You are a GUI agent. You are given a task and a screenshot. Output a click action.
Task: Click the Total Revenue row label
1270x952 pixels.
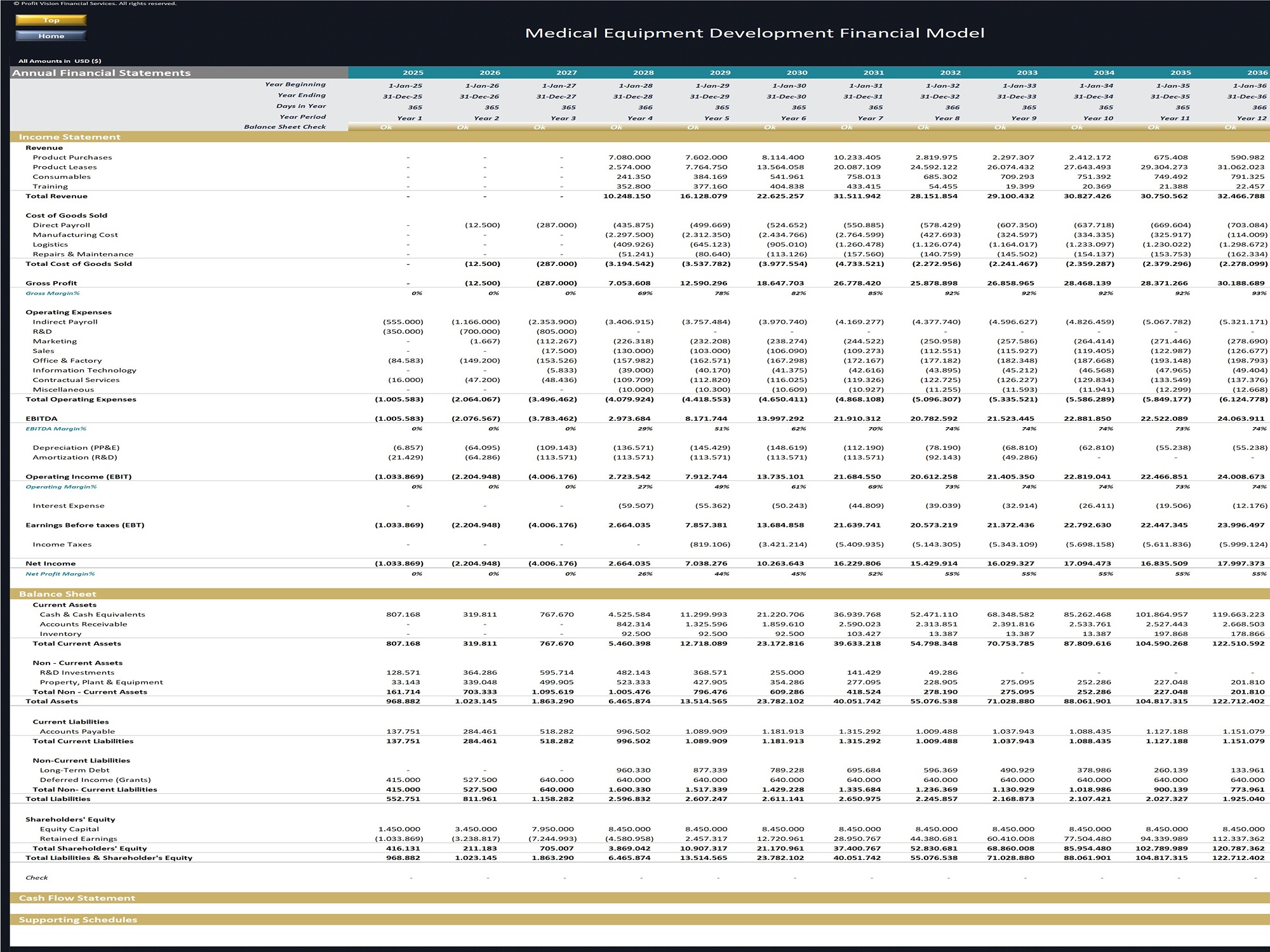click(57, 196)
